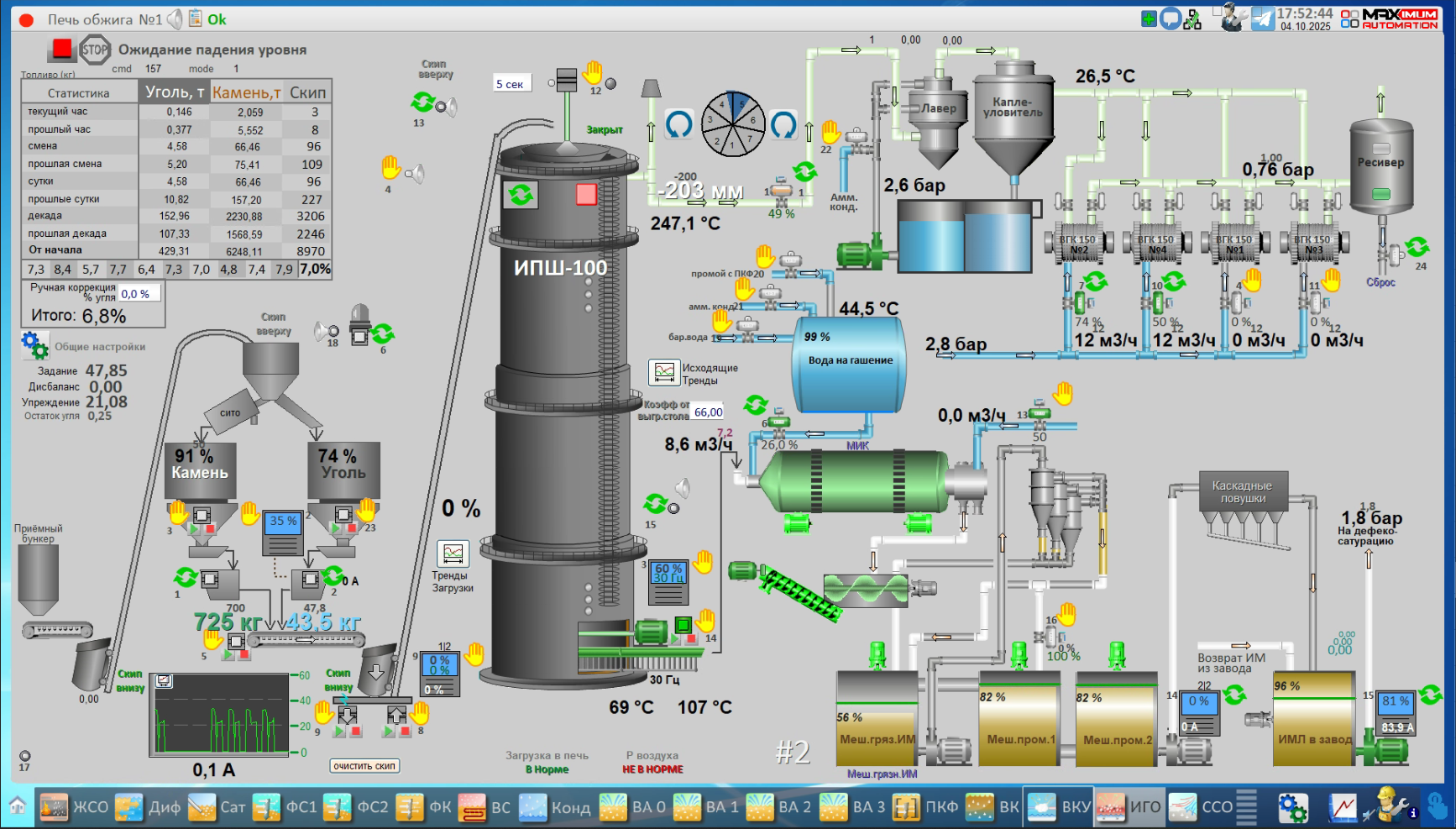Click the trend graph icon in bottom bar
1456x829 pixels.
1343,808
